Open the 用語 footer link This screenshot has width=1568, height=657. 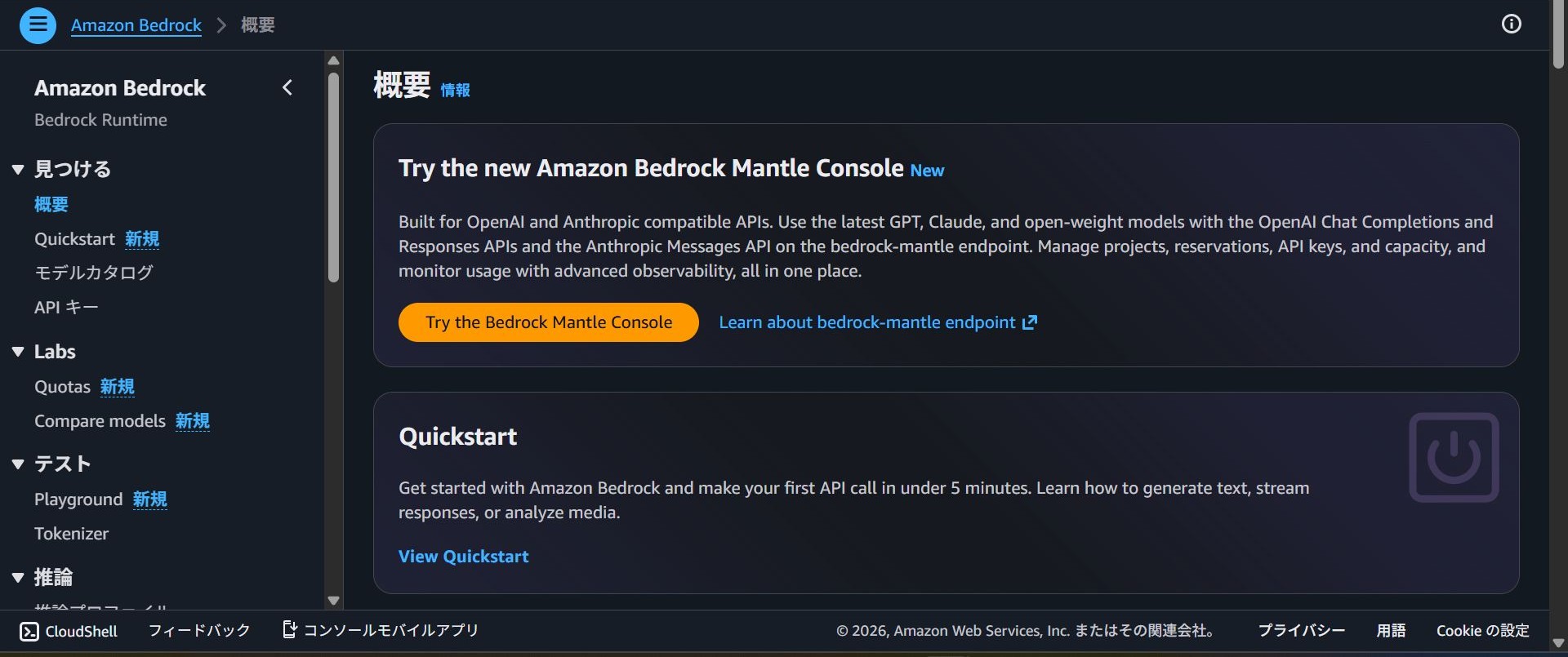coord(1391,630)
